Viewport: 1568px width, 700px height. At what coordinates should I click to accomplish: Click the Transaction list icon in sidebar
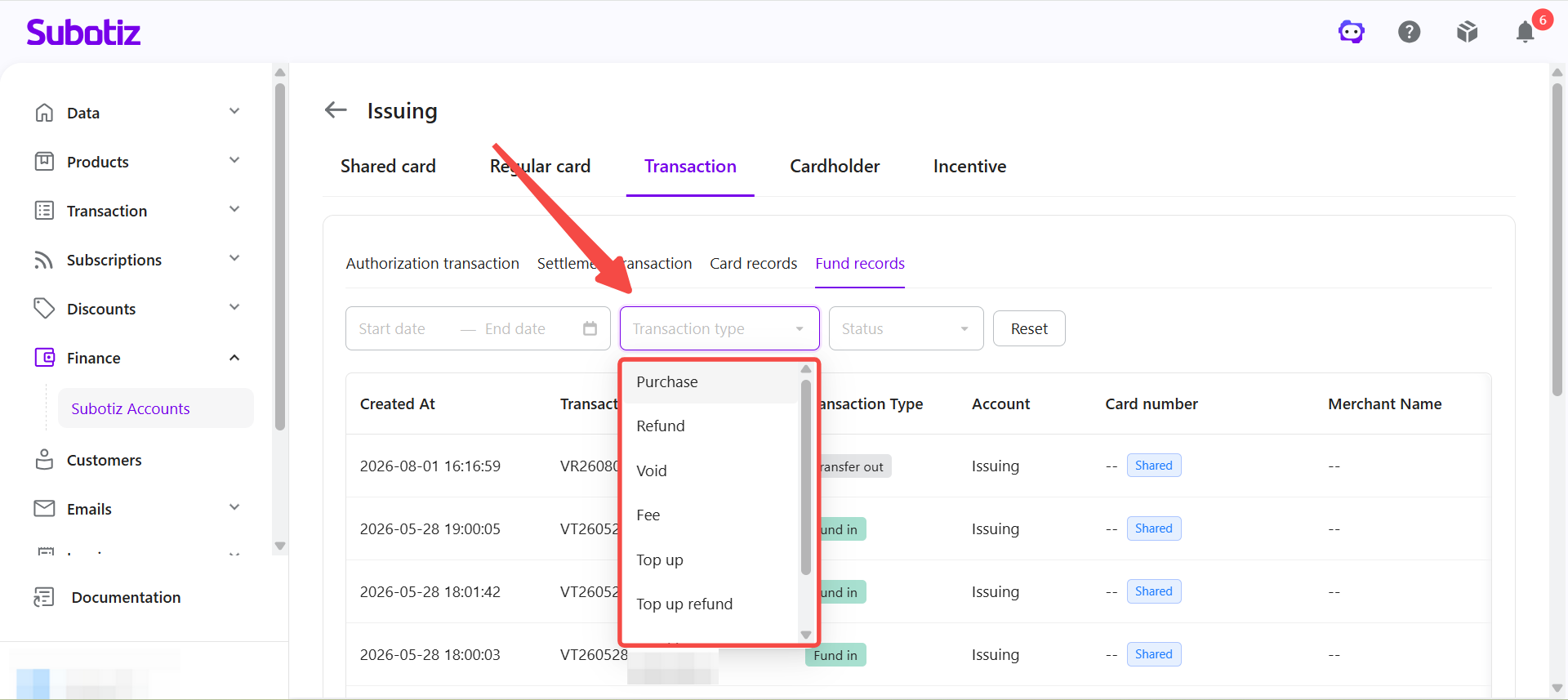[x=44, y=211]
